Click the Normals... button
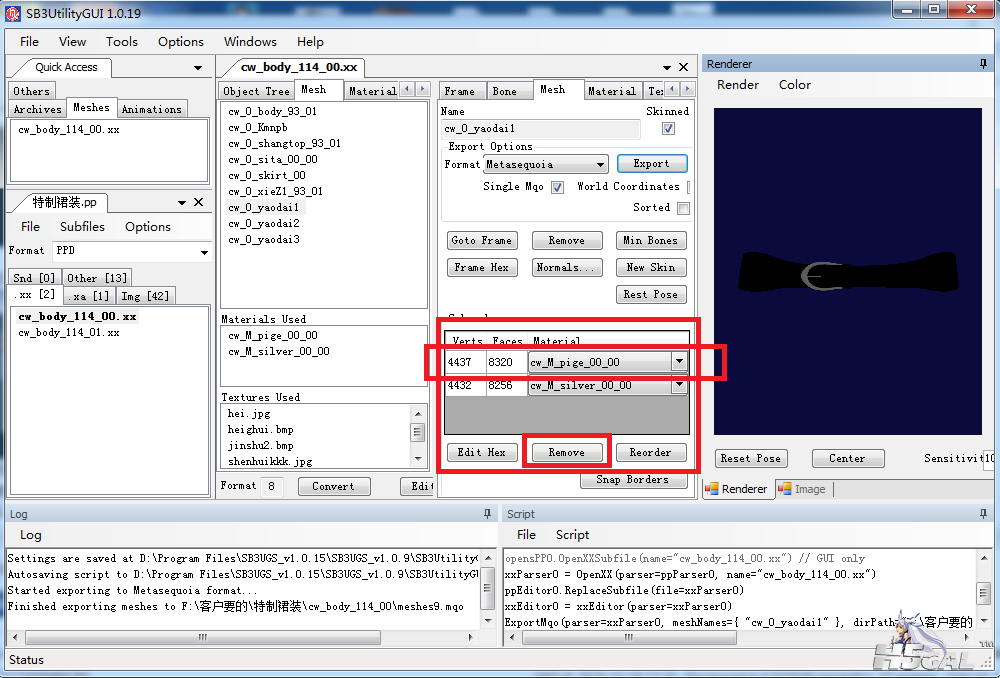 coord(566,267)
